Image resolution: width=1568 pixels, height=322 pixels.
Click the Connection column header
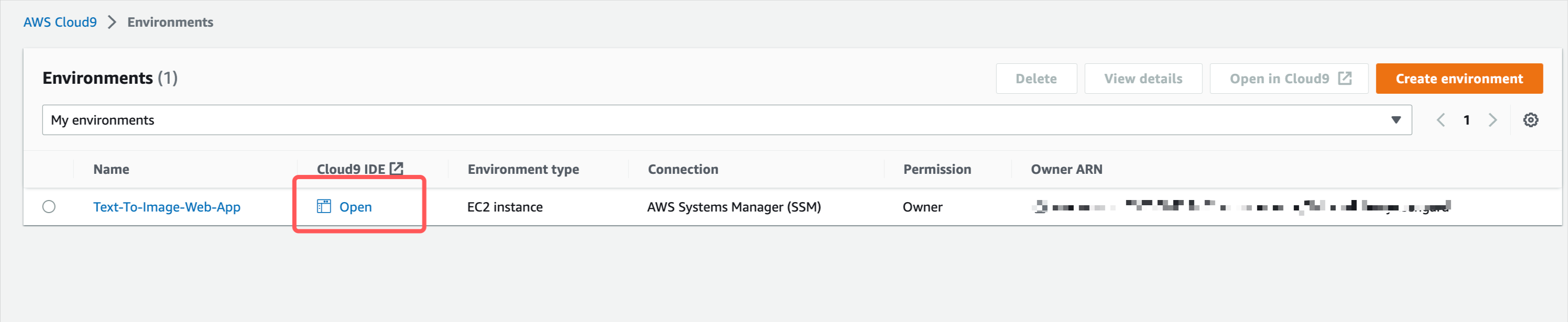tap(683, 169)
